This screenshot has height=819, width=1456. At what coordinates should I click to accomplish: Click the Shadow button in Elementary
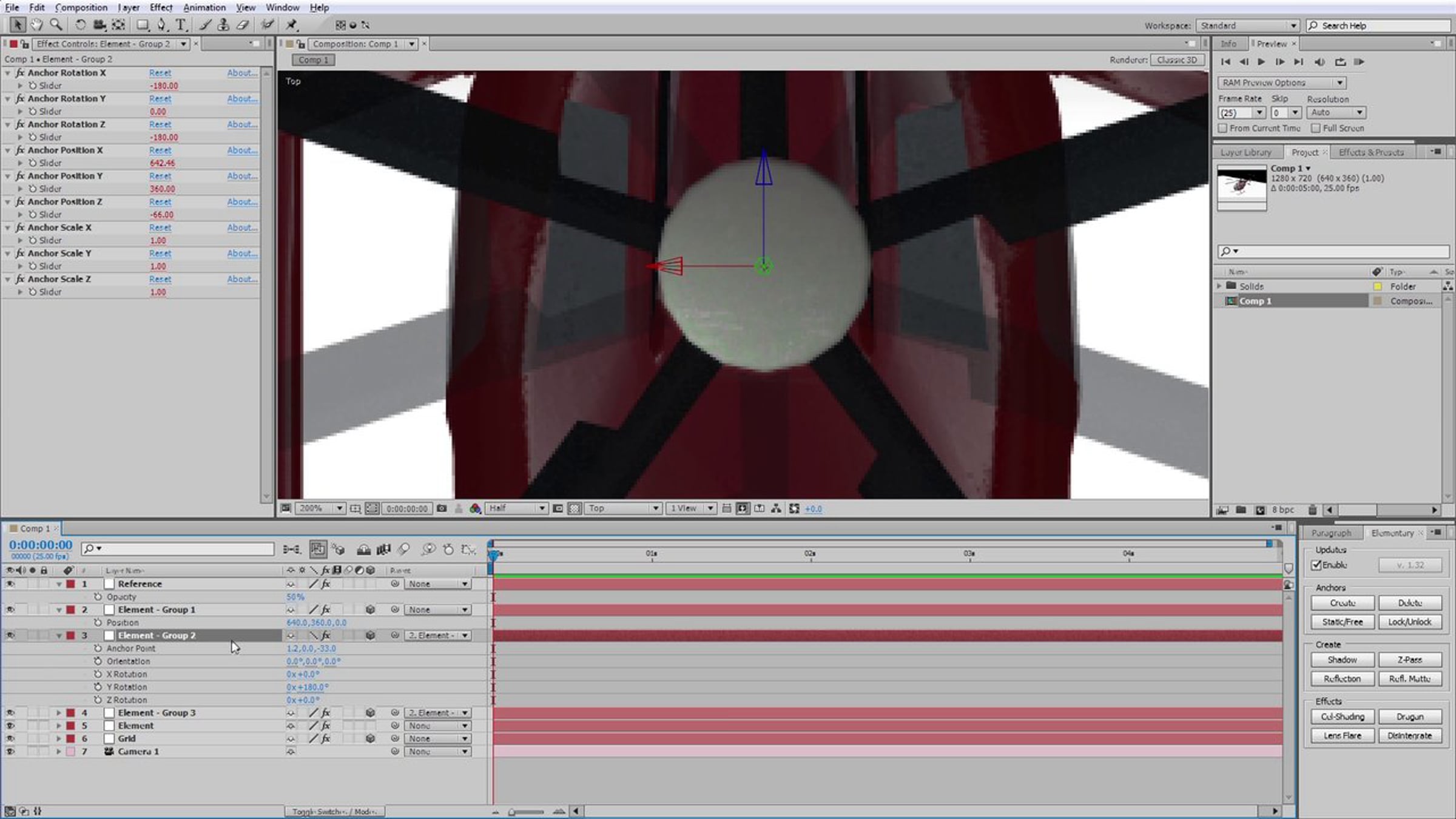(1342, 659)
